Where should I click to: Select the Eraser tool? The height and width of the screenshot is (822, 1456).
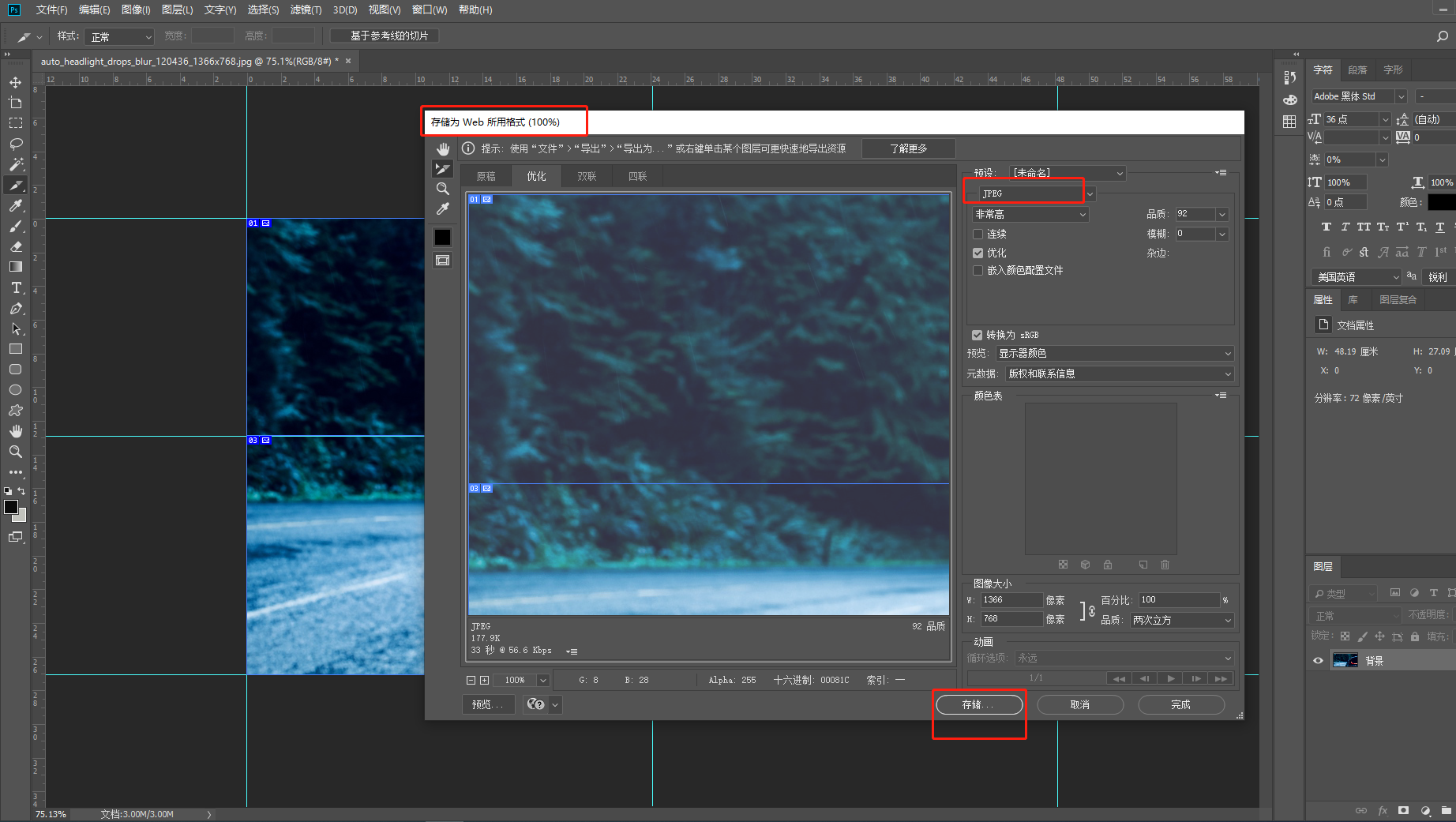pyautogui.click(x=15, y=246)
